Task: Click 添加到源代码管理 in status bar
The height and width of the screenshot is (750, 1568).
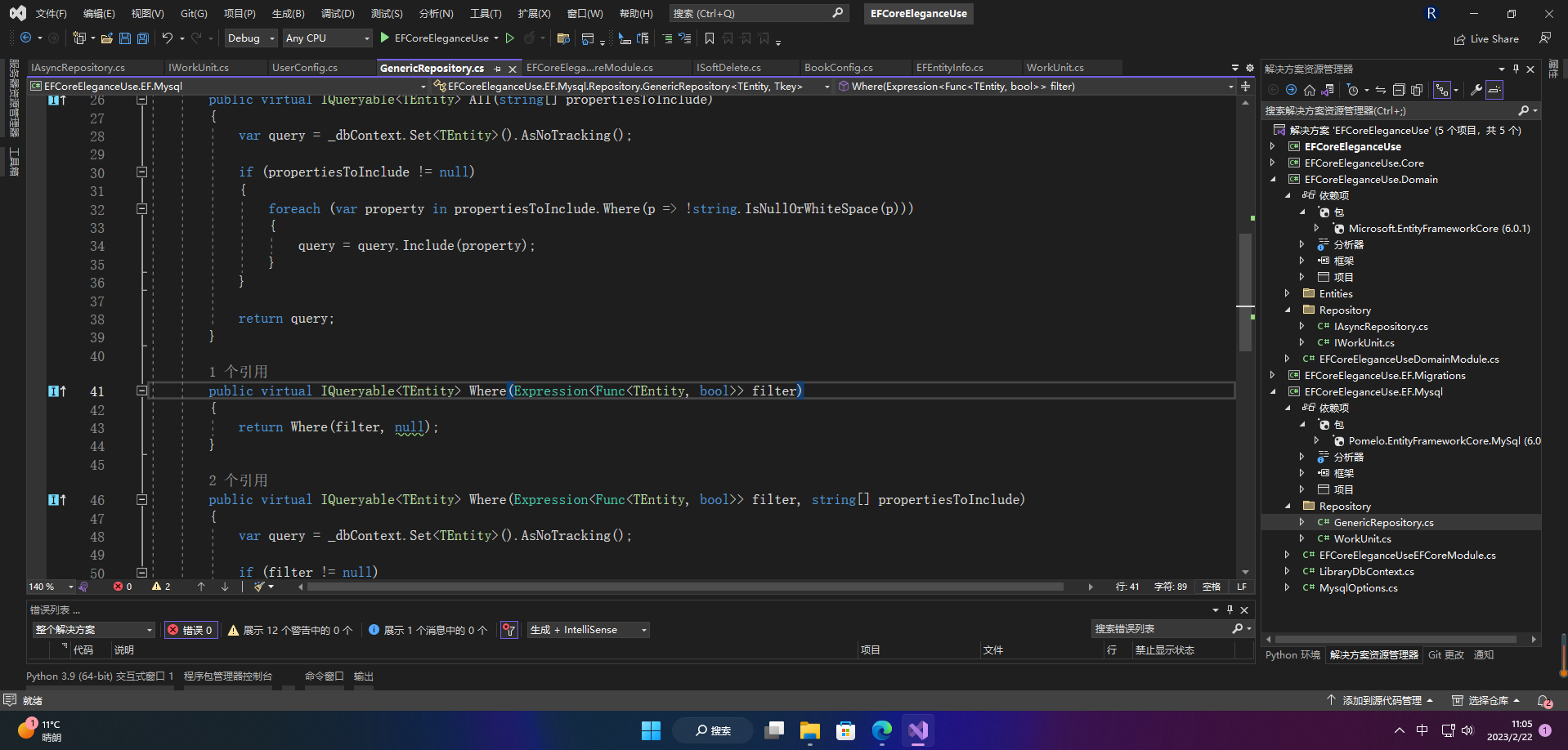Action: 1382,700
